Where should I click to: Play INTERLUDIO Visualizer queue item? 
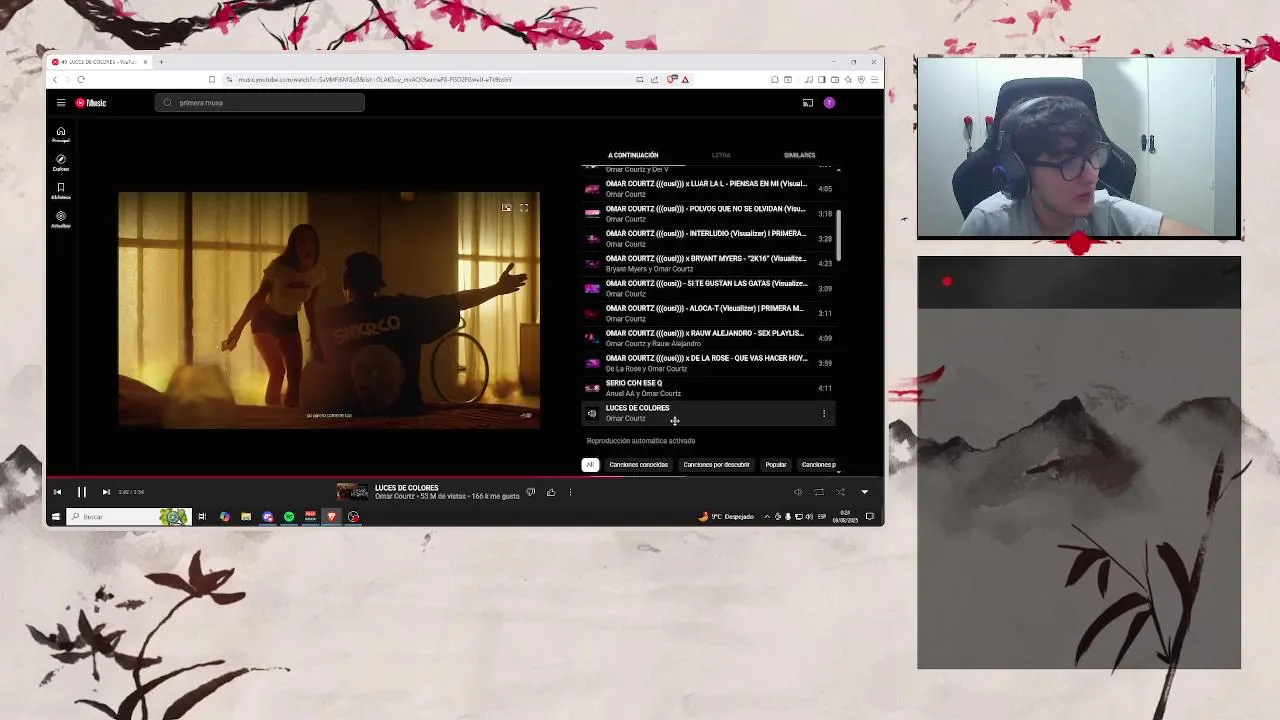708,239
